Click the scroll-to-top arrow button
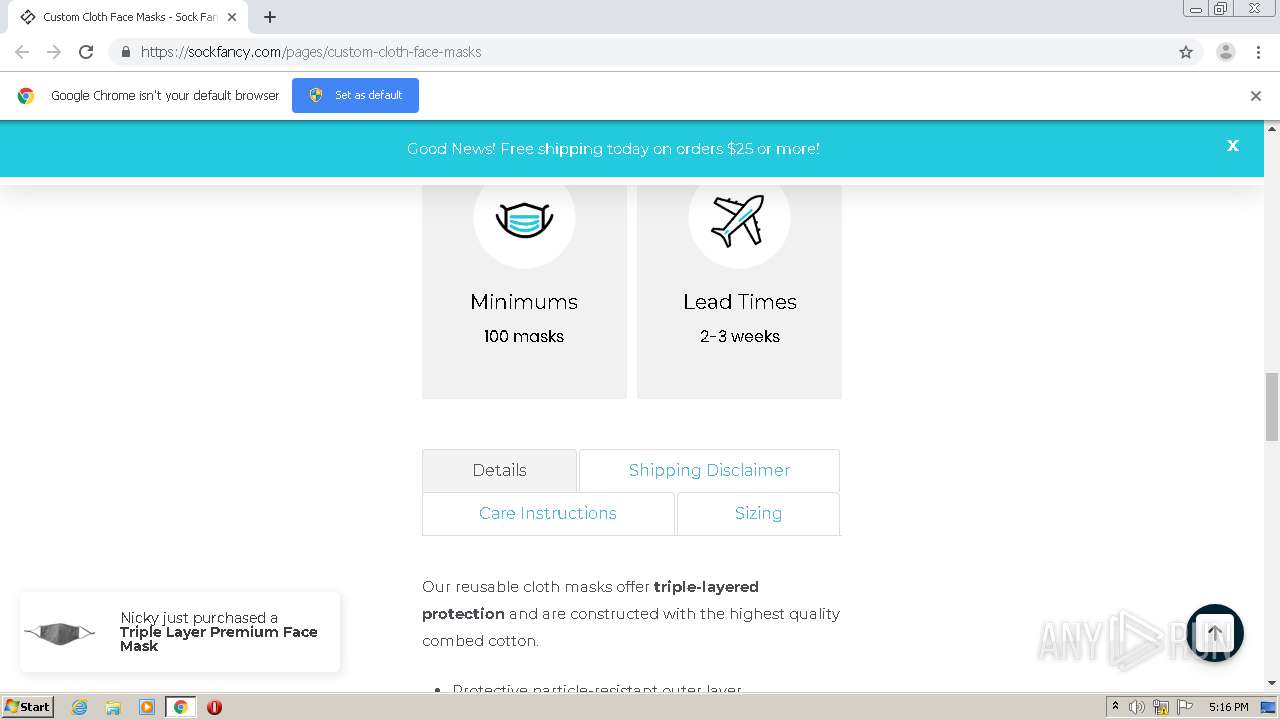Image resolution: width=1280 pixels, height=720 pixels. tap(1214, 633)
